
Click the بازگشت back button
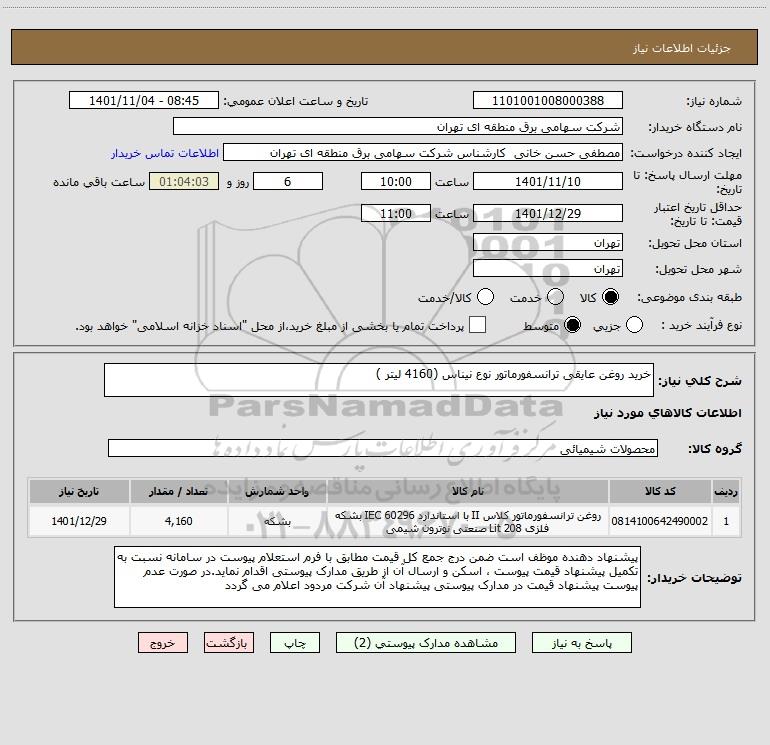pos(229,643)
